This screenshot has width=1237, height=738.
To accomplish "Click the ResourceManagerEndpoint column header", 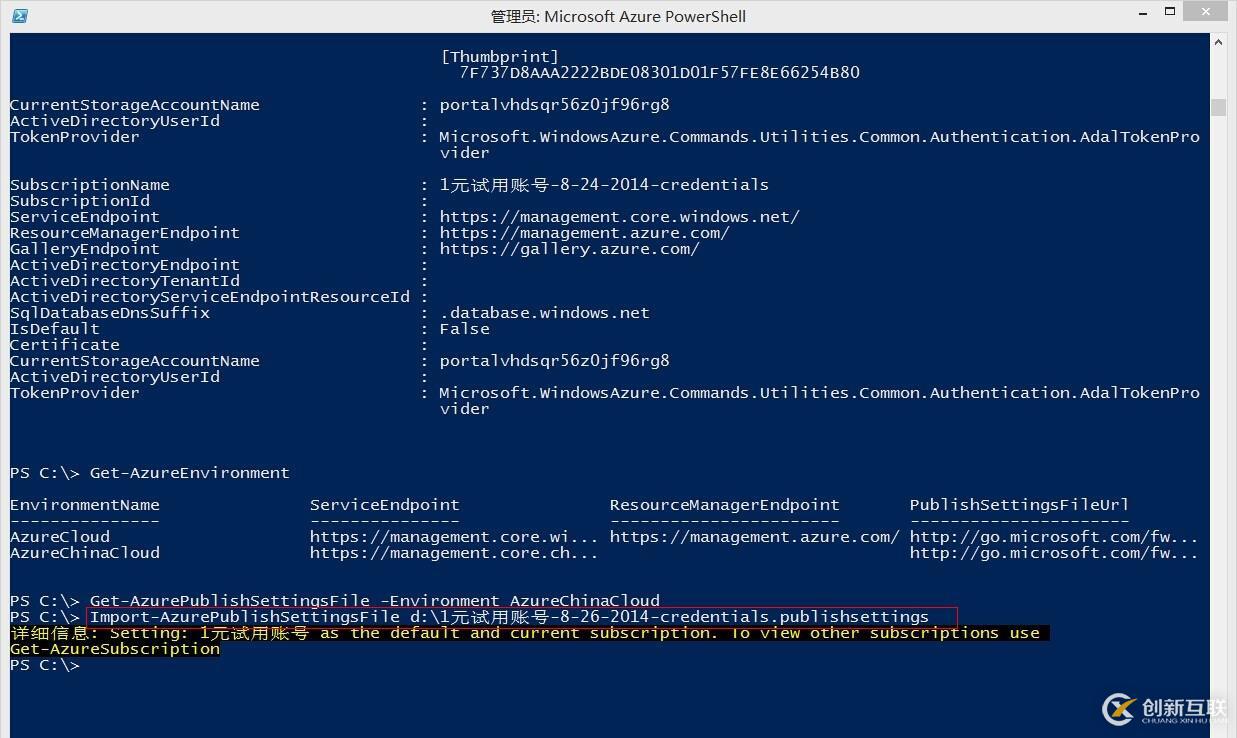I will pos(725,505).
